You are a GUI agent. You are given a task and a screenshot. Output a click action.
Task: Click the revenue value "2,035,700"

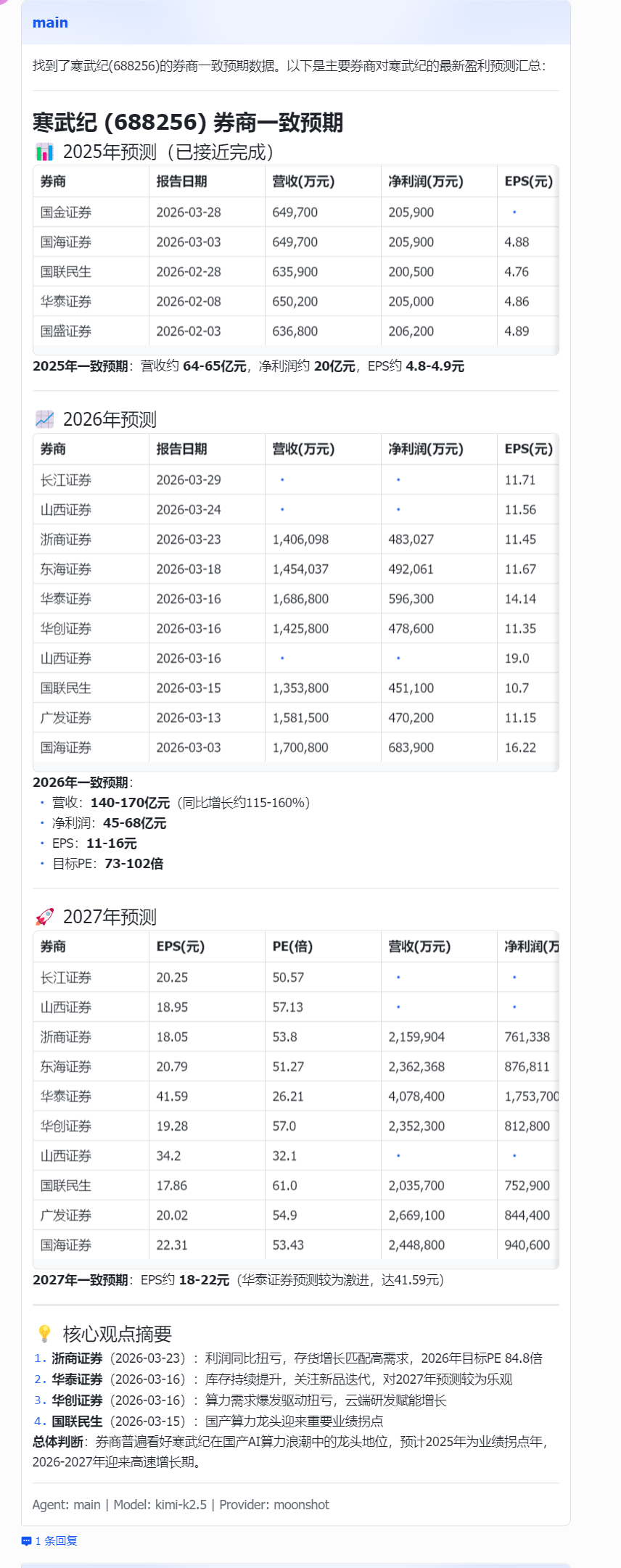417,1186
